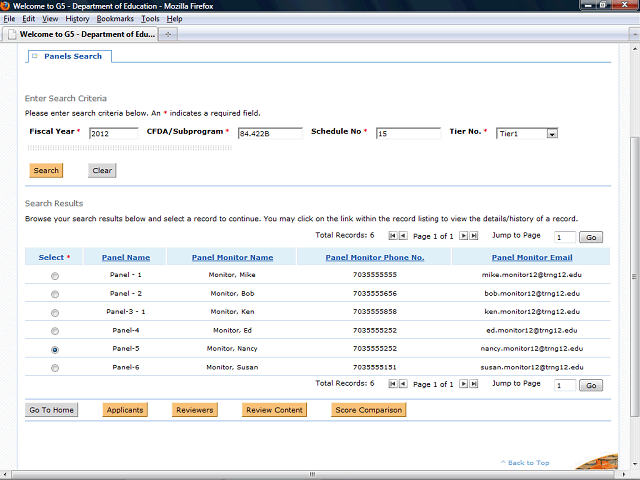This screenshot has width=640, height=480.
Task: Go to previous page in top pagination
Action: click(x=403, y=236)
